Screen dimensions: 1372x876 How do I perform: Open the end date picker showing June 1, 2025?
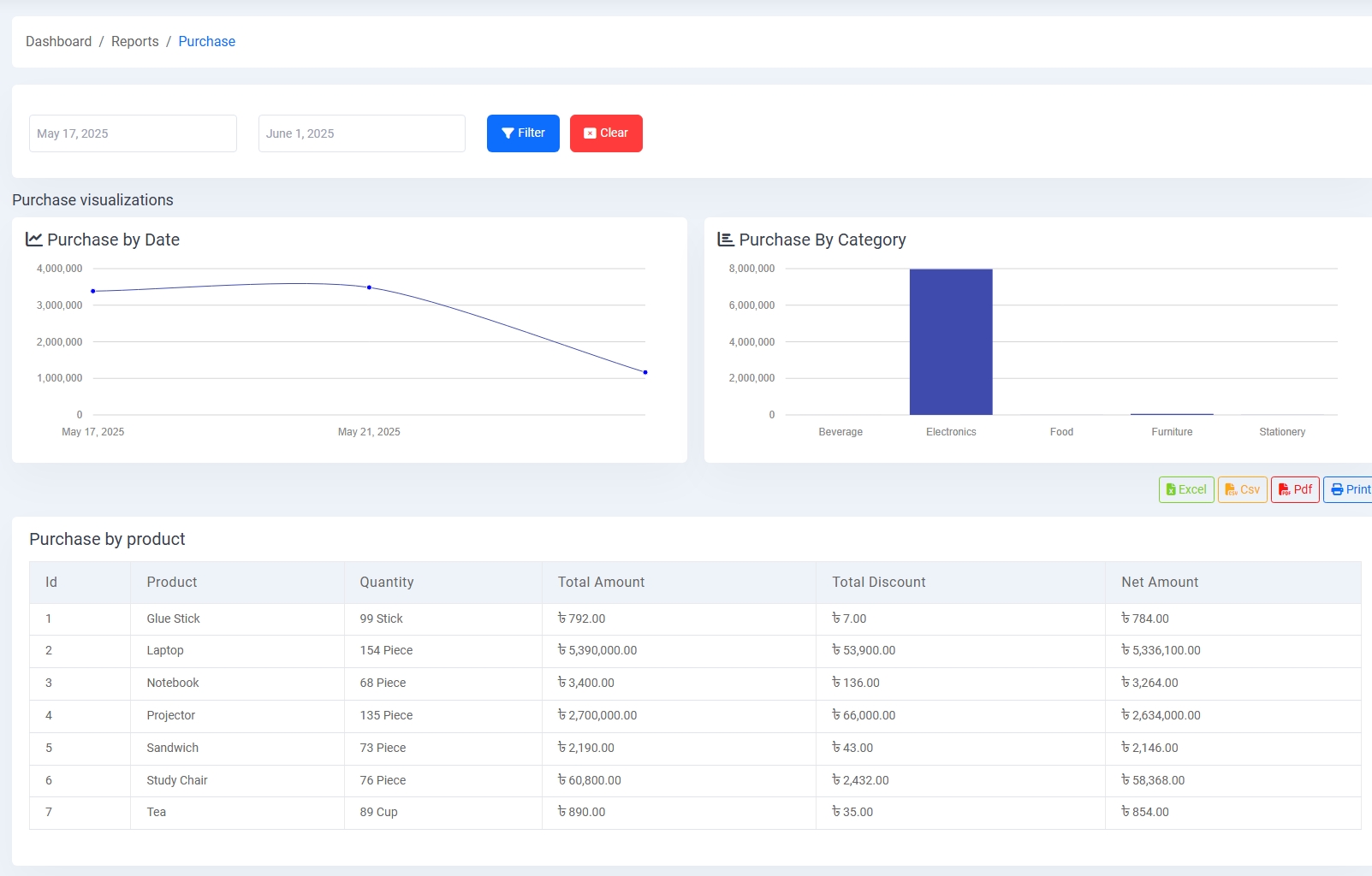pos(361,133)
